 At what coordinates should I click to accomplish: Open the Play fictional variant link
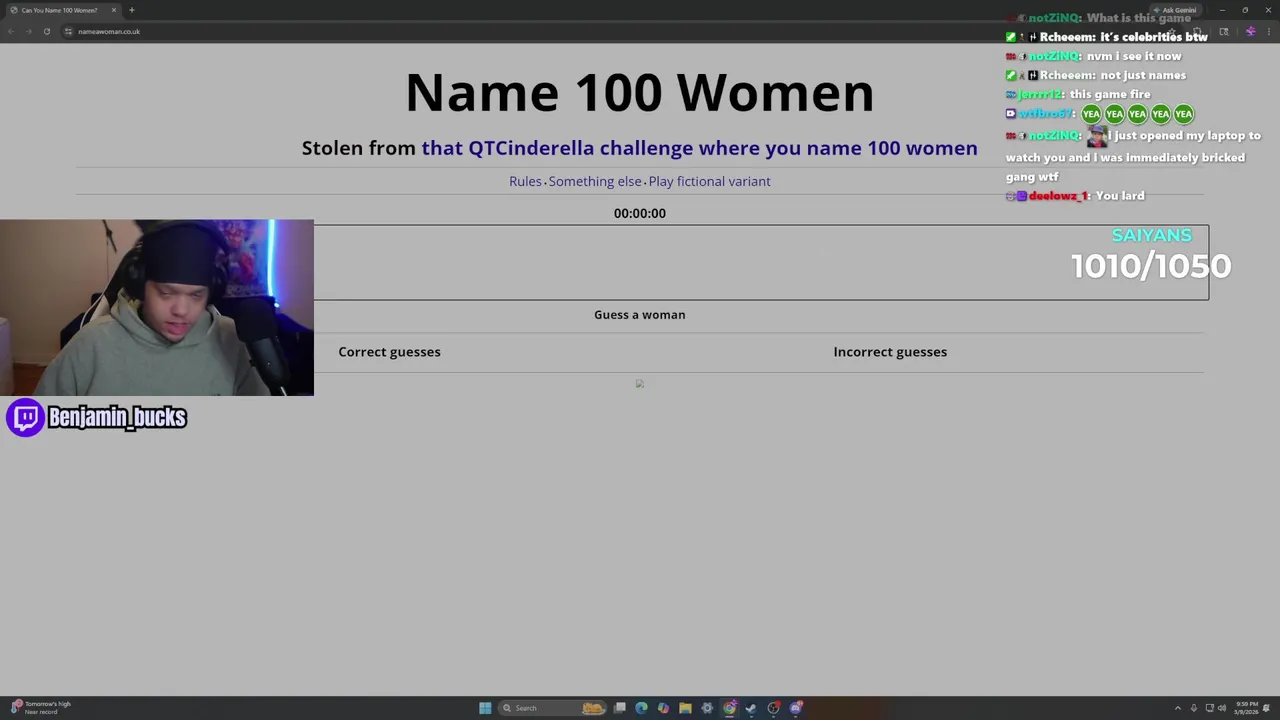coord(709,181)
